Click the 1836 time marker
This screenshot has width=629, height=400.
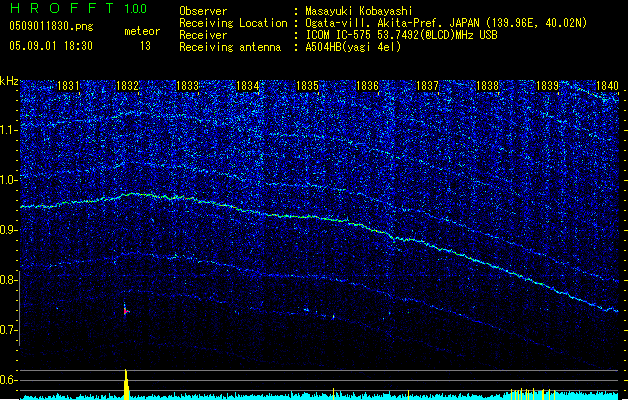367,86
